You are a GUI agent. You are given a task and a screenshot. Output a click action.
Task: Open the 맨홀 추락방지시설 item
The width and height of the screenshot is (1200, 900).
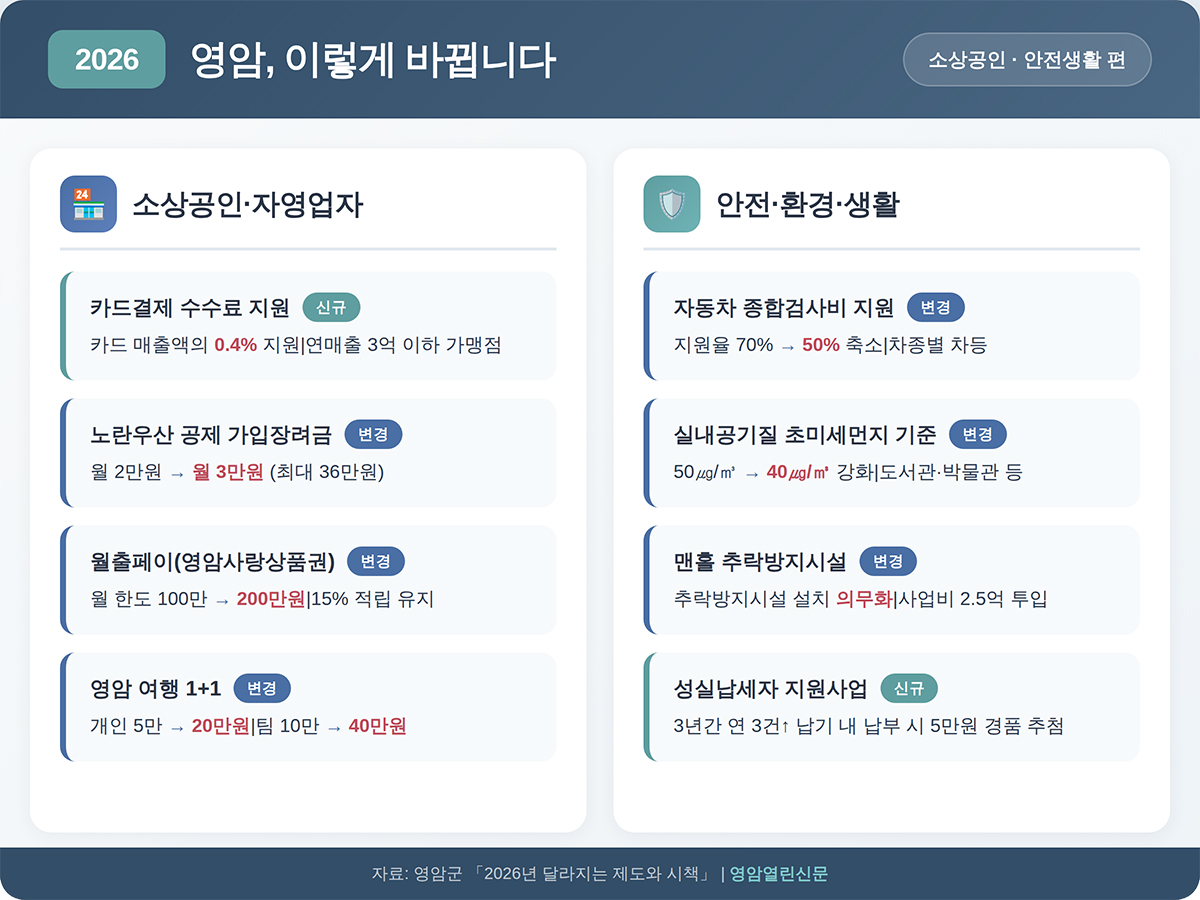[x=892, y=580]
